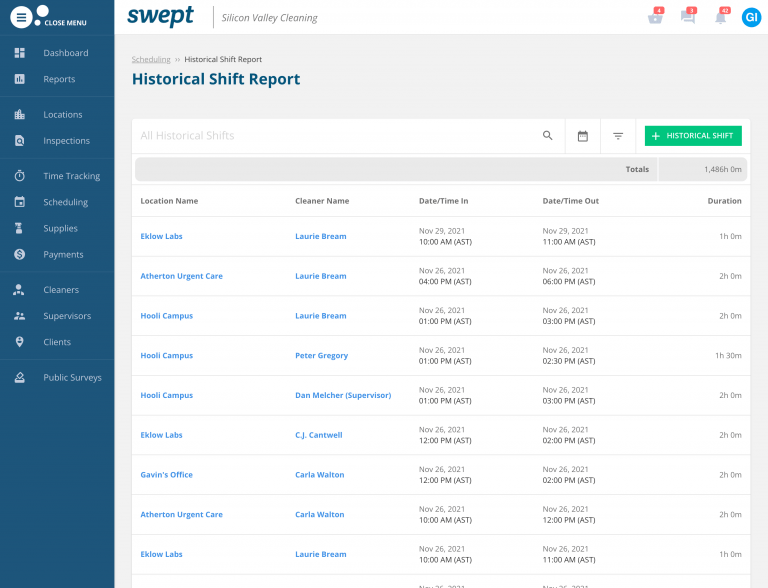Screen dimensions: 768x588
Task: Open the Dashboard sidebar icon
Action: coord(20,53)
